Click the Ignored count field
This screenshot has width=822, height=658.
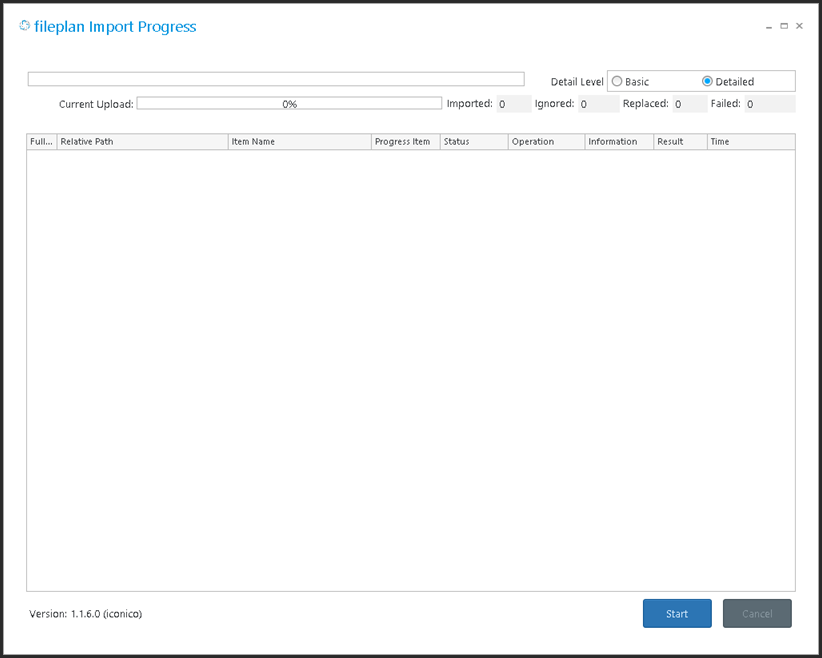598,104
